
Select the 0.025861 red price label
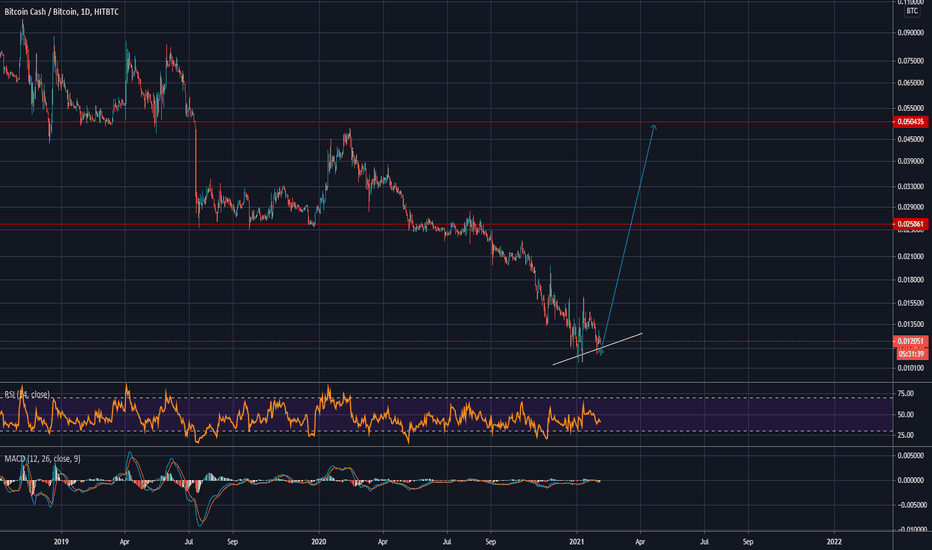[x=911, y=224]
